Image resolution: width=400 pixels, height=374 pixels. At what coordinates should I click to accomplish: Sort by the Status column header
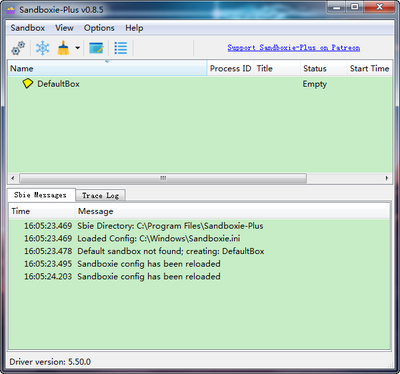(324, 68)
